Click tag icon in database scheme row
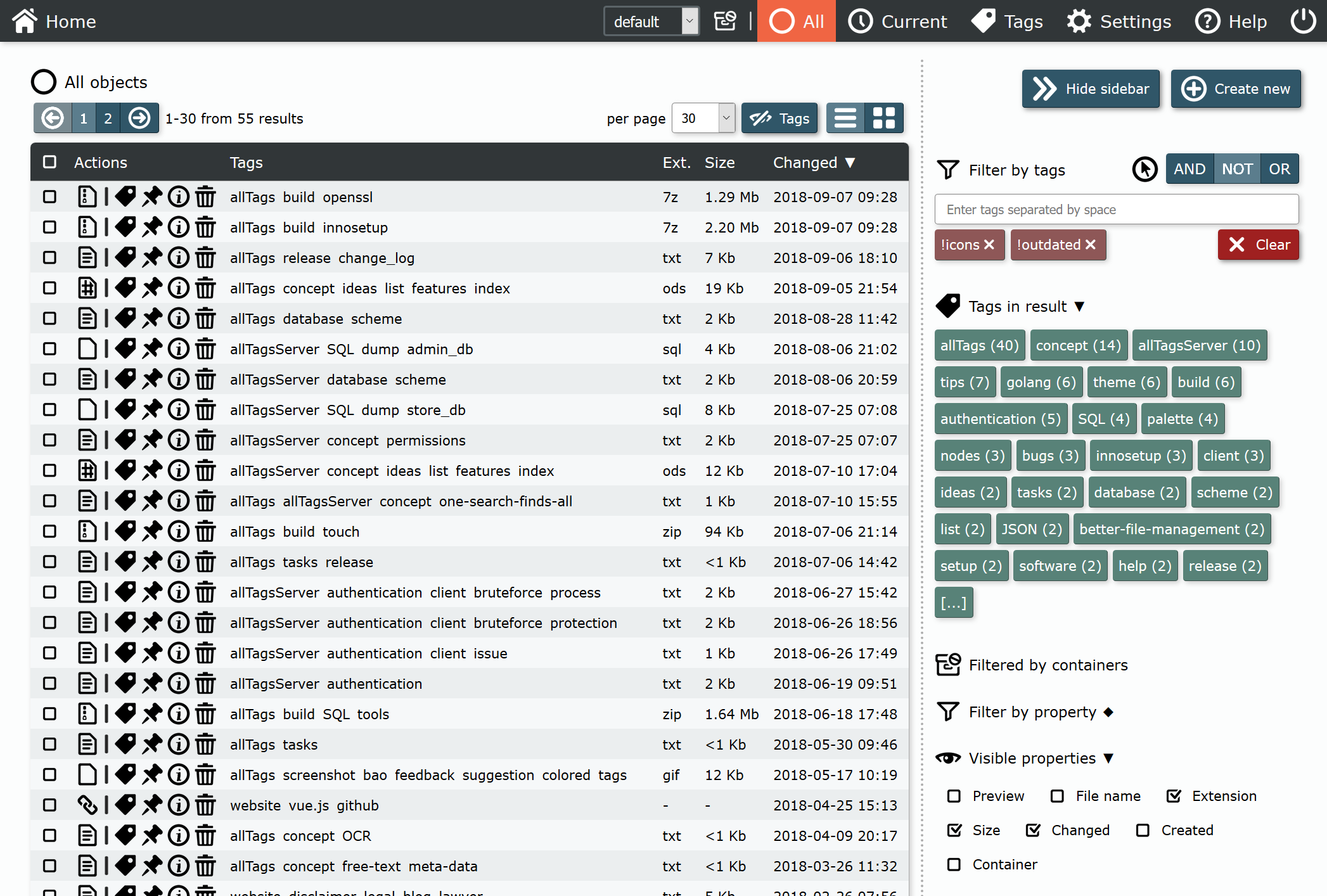This screenshot has width=1327, height=896. click(125, 319)
